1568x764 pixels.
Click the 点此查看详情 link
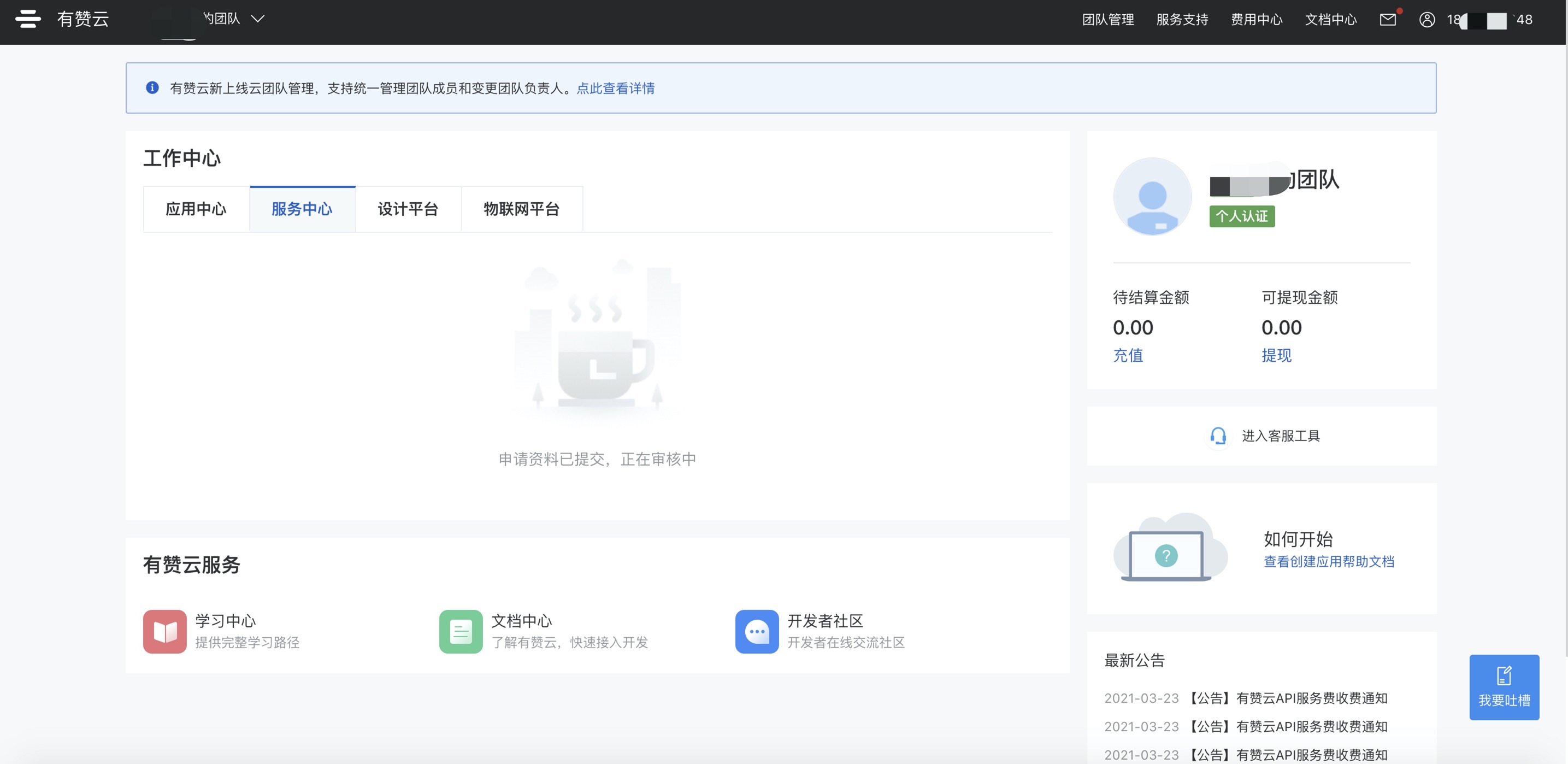(x=615, y=89)
